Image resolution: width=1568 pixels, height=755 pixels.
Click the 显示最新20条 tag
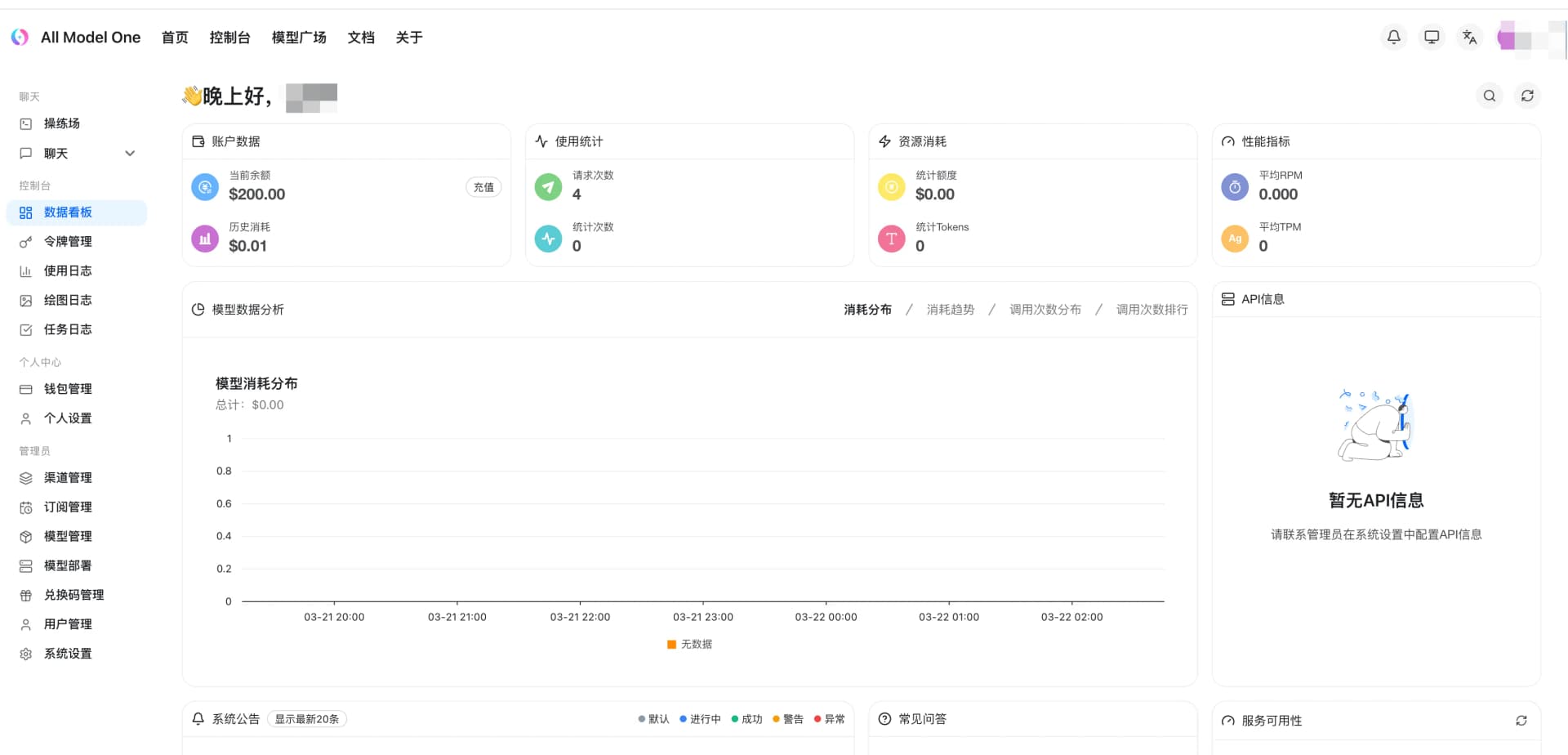coord(307,719)
